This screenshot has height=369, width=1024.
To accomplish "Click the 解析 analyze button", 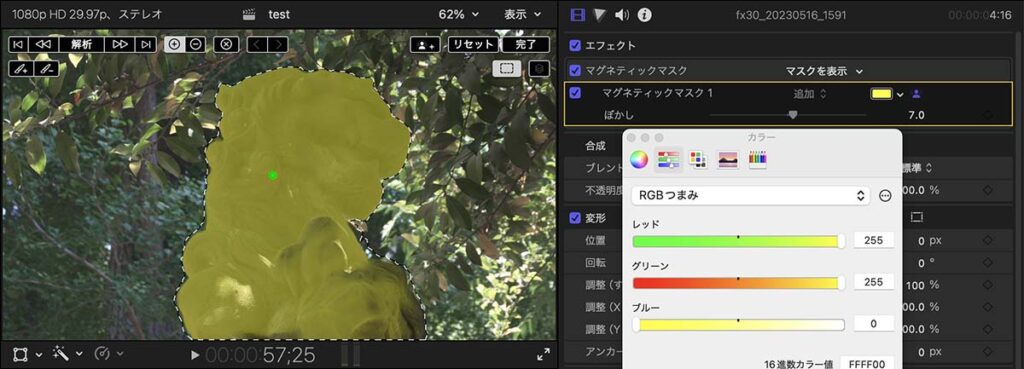I will click(82, 44).
